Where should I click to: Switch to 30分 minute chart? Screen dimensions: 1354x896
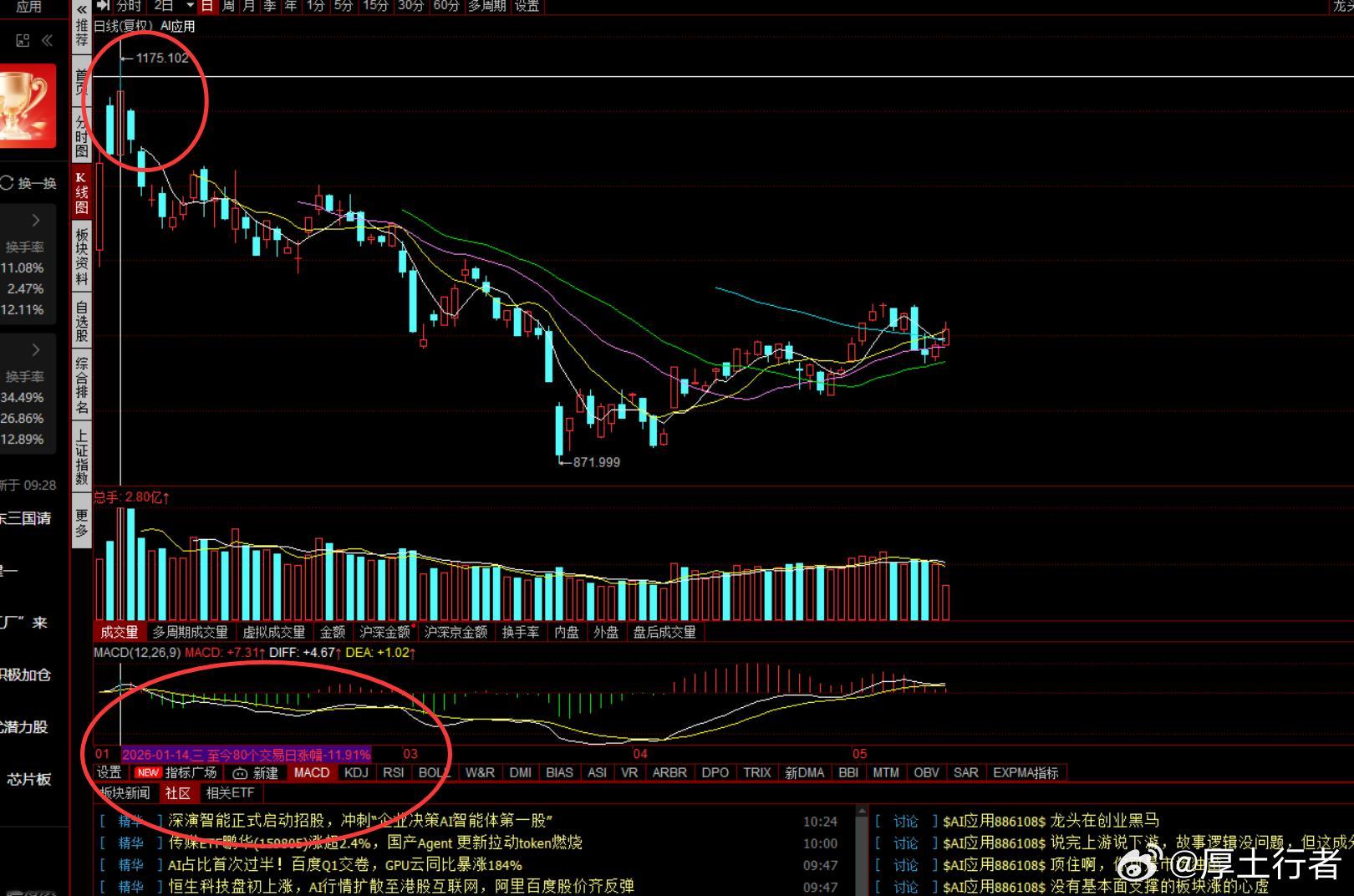411,5
